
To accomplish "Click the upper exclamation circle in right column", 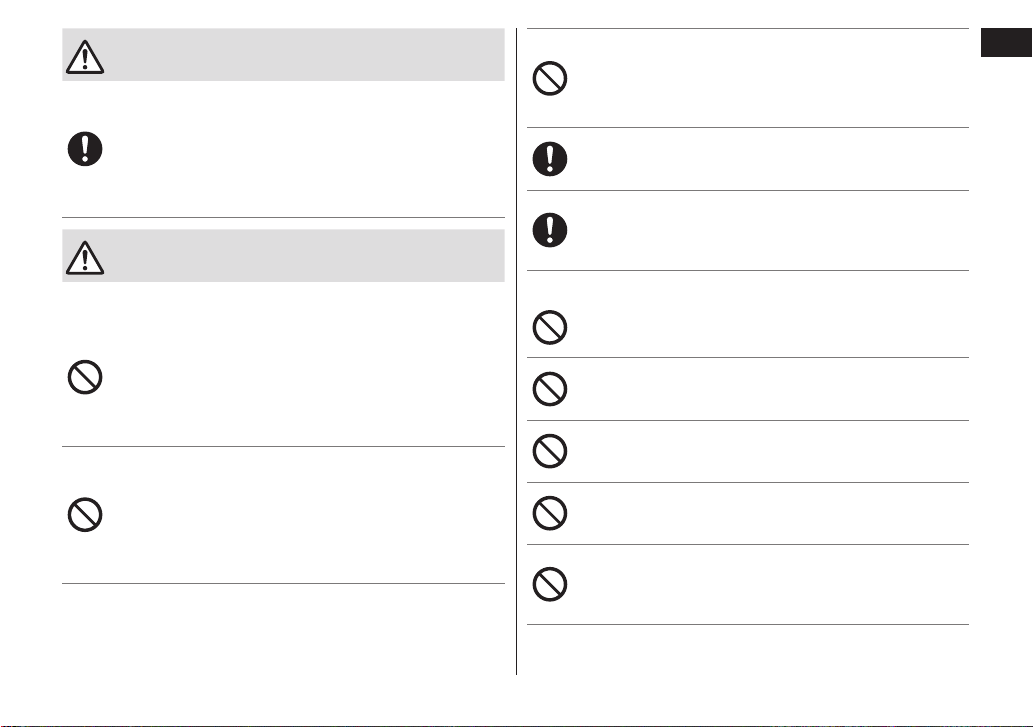I will click(x=550, y=159).
